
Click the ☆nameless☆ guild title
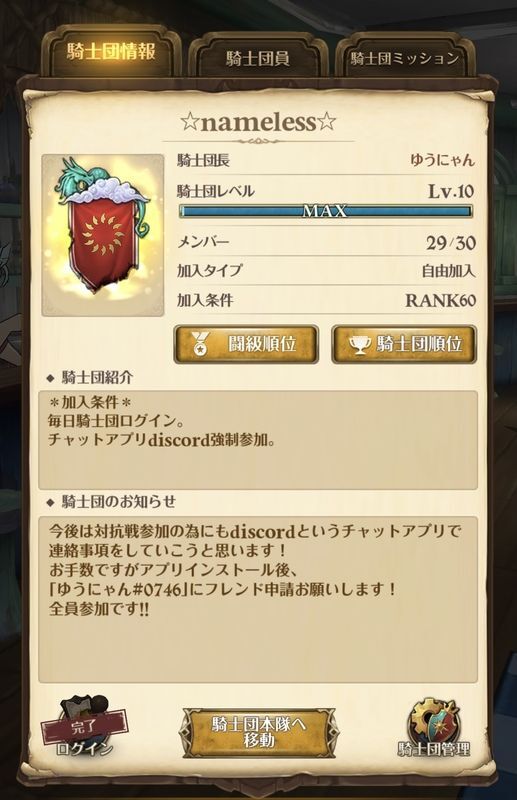(x=258, y=122)
